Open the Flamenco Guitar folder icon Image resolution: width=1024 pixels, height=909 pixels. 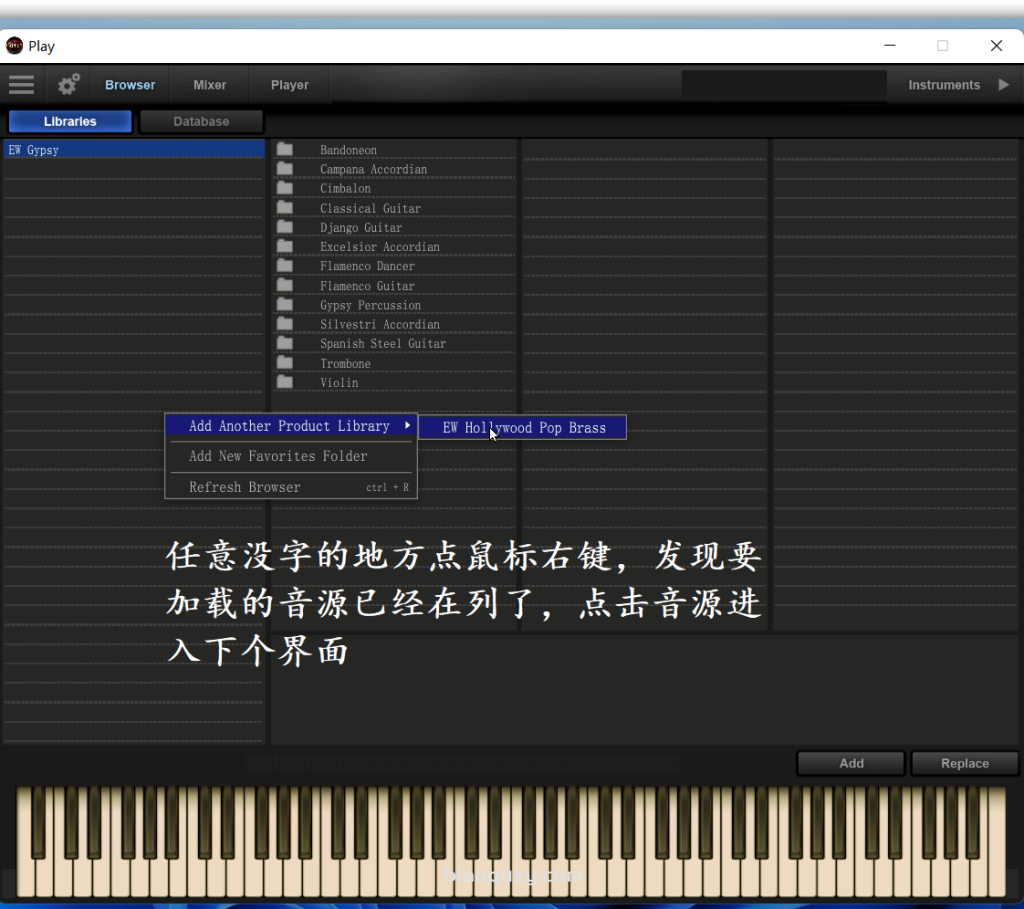click(285, 285)
